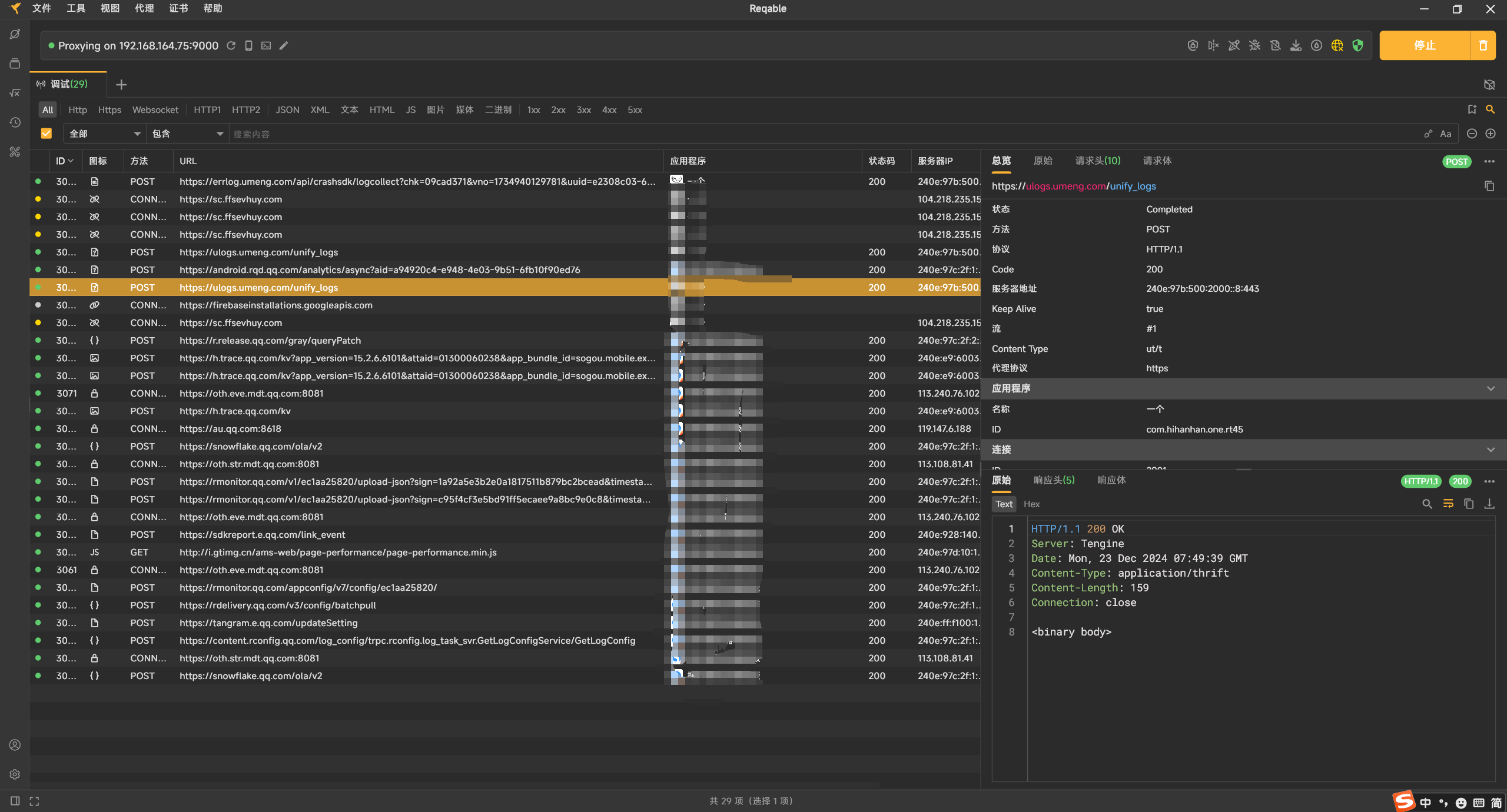
Task: Select the JSON filter button
Action: pyautogui.click(x=287, y=110)
